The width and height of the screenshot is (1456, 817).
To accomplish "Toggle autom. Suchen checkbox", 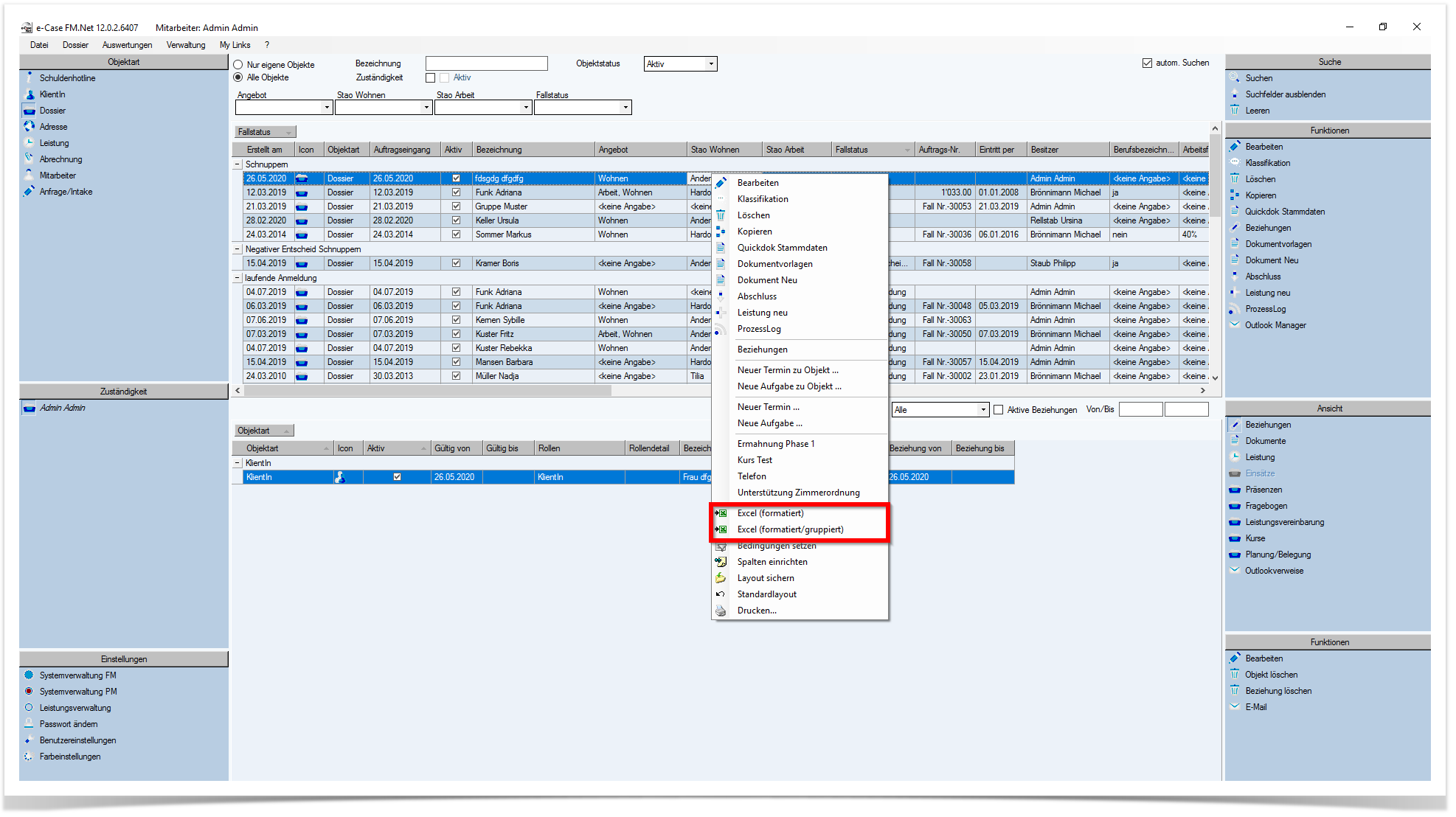I will pyautogui.click(x=1147, y=63).
